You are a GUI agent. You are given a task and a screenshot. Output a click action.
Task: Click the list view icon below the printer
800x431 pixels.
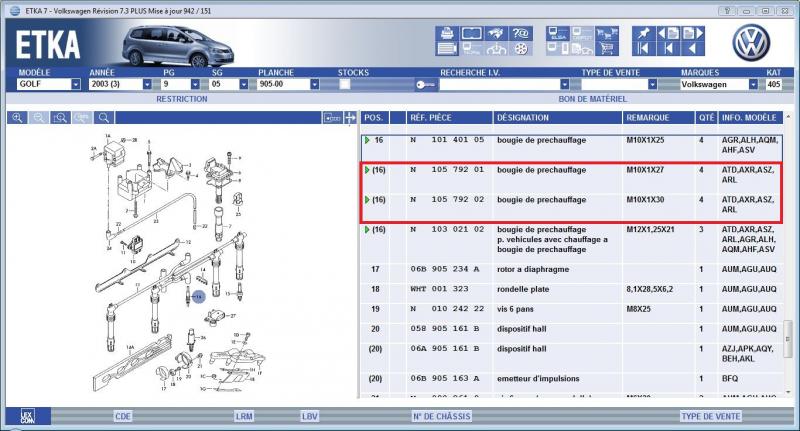tap(447, 49)
